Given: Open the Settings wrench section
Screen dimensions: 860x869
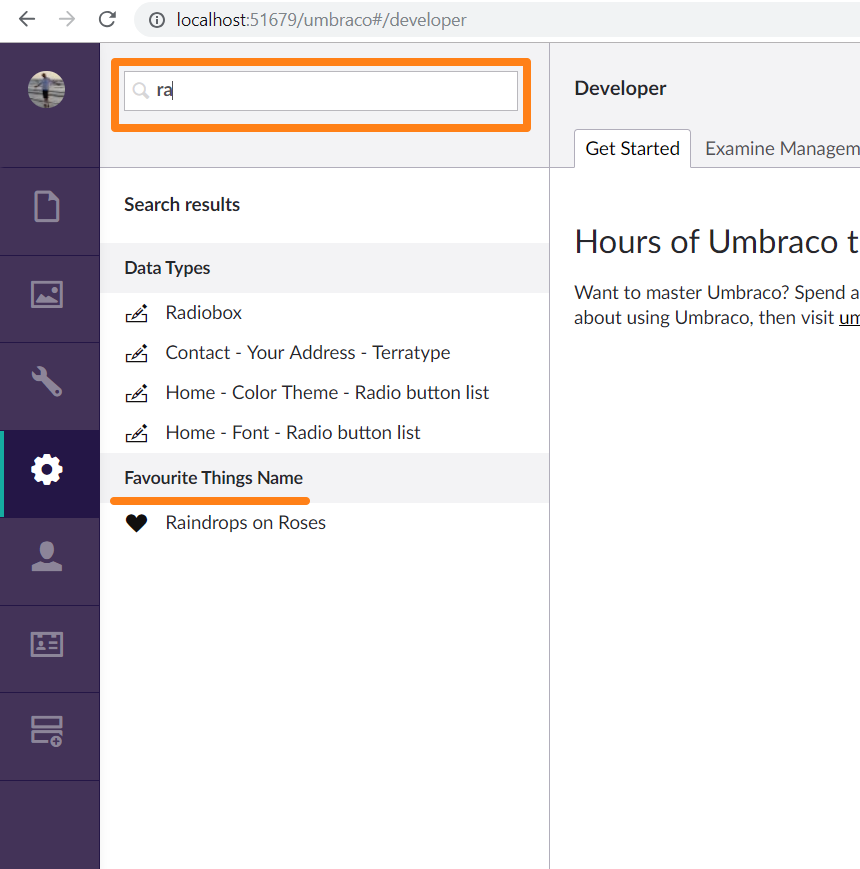Looking at the screenshot, I should 47,381.
